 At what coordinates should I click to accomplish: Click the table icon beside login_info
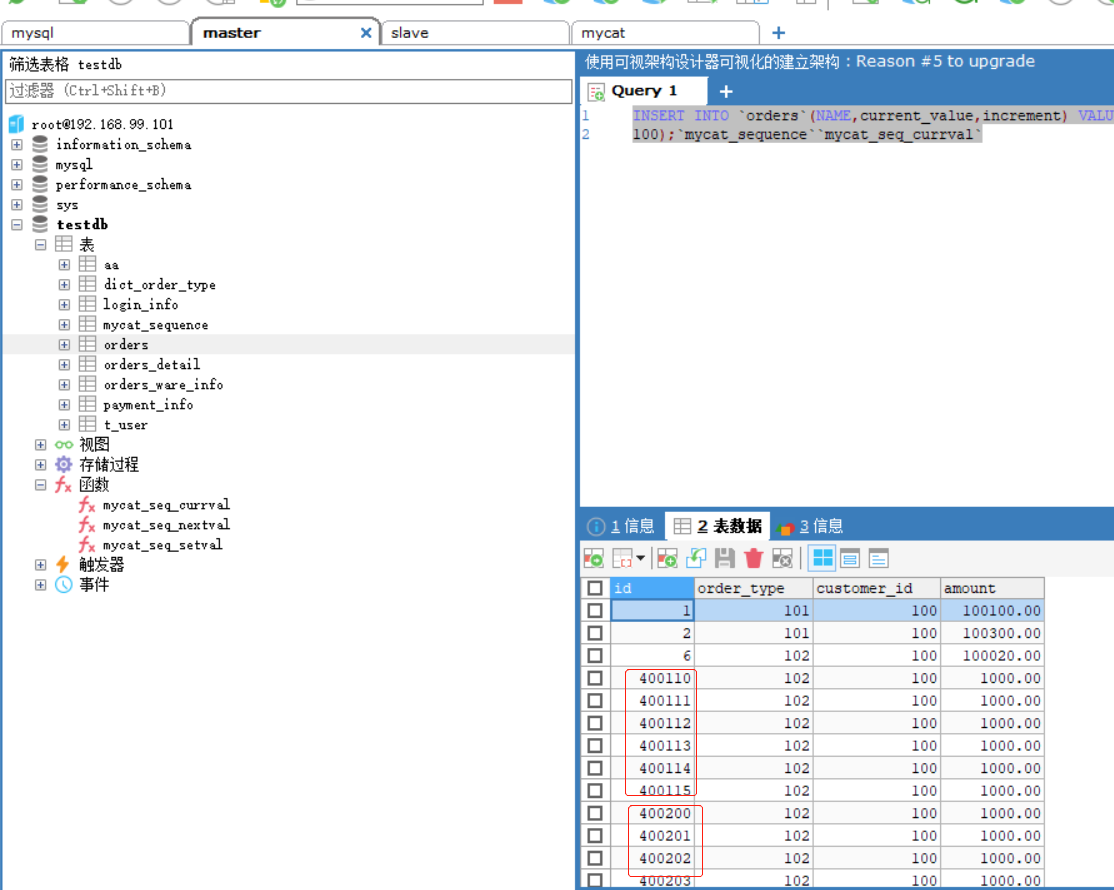87,304
